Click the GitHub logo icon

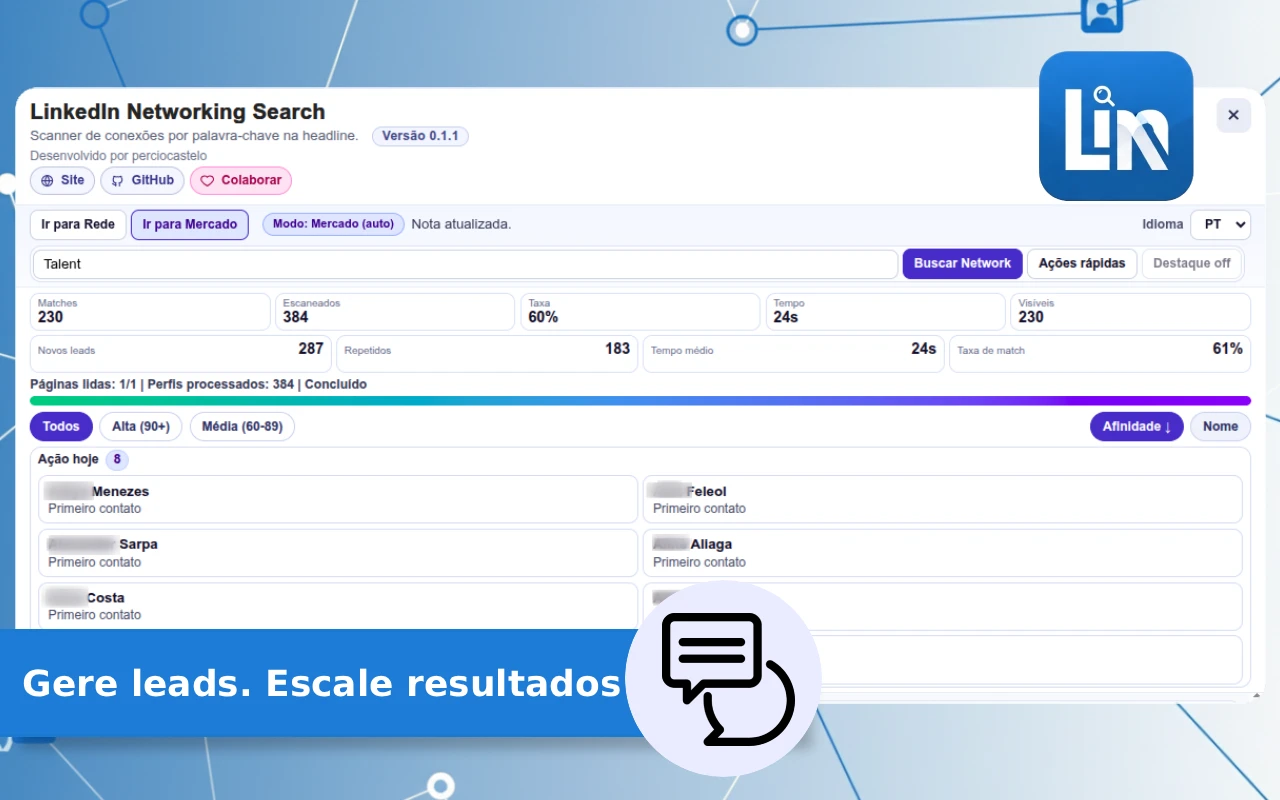tap(117, 181)
